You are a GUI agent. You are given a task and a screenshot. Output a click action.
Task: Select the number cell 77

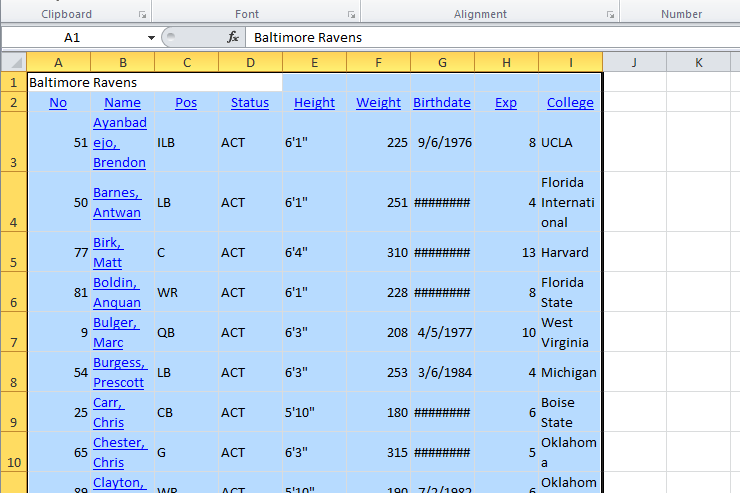(59, 252)
